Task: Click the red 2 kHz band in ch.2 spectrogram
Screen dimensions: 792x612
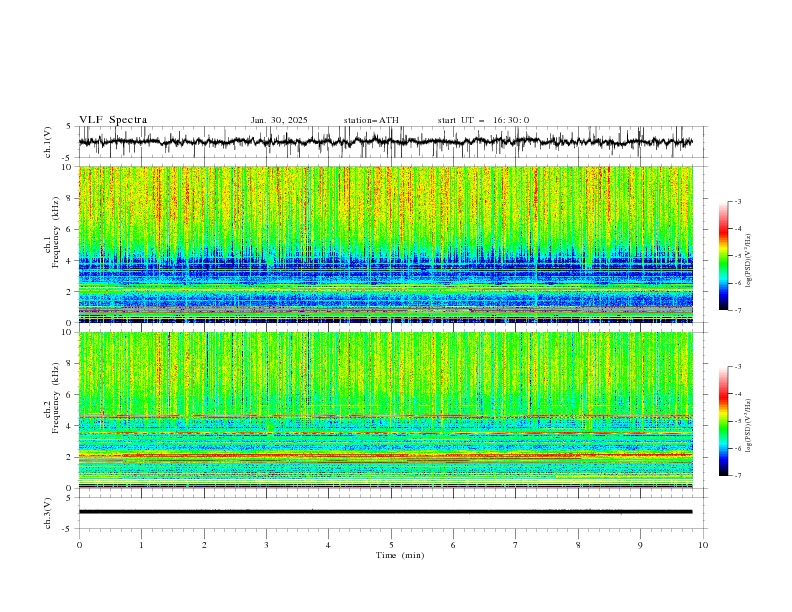Action: [385, 456]
